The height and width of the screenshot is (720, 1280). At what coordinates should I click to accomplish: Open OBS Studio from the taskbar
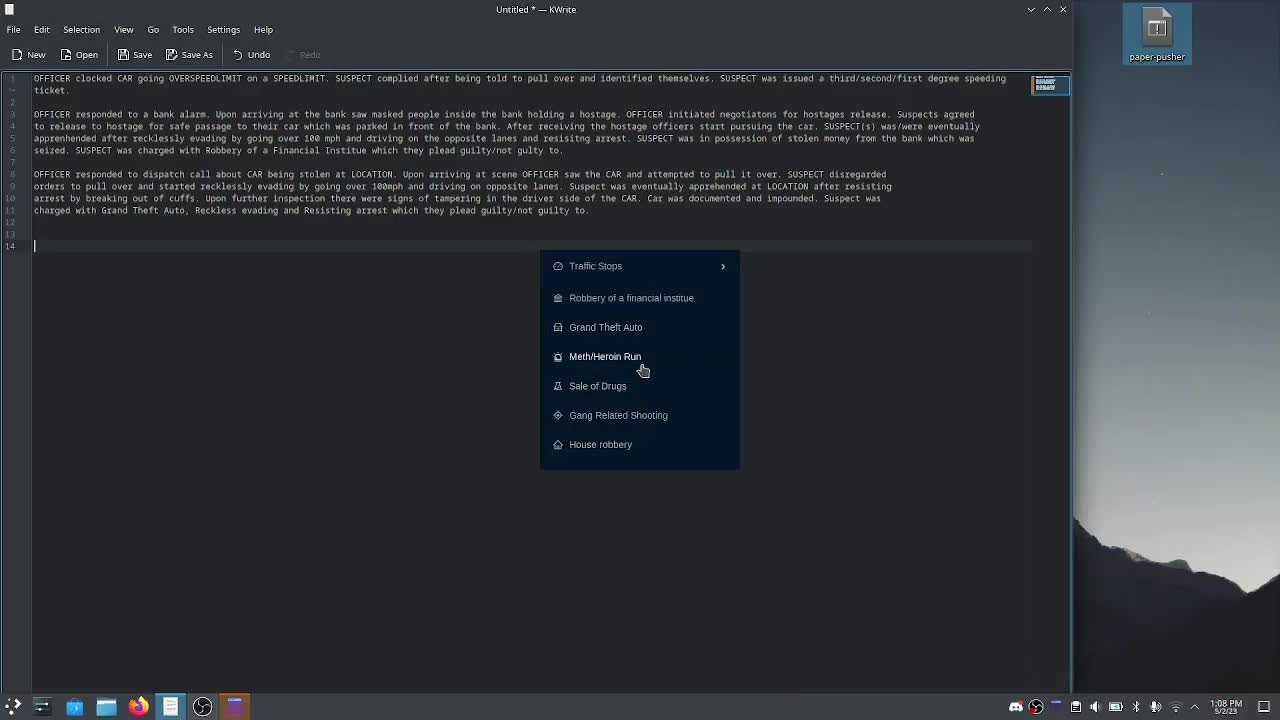(202, 707)
